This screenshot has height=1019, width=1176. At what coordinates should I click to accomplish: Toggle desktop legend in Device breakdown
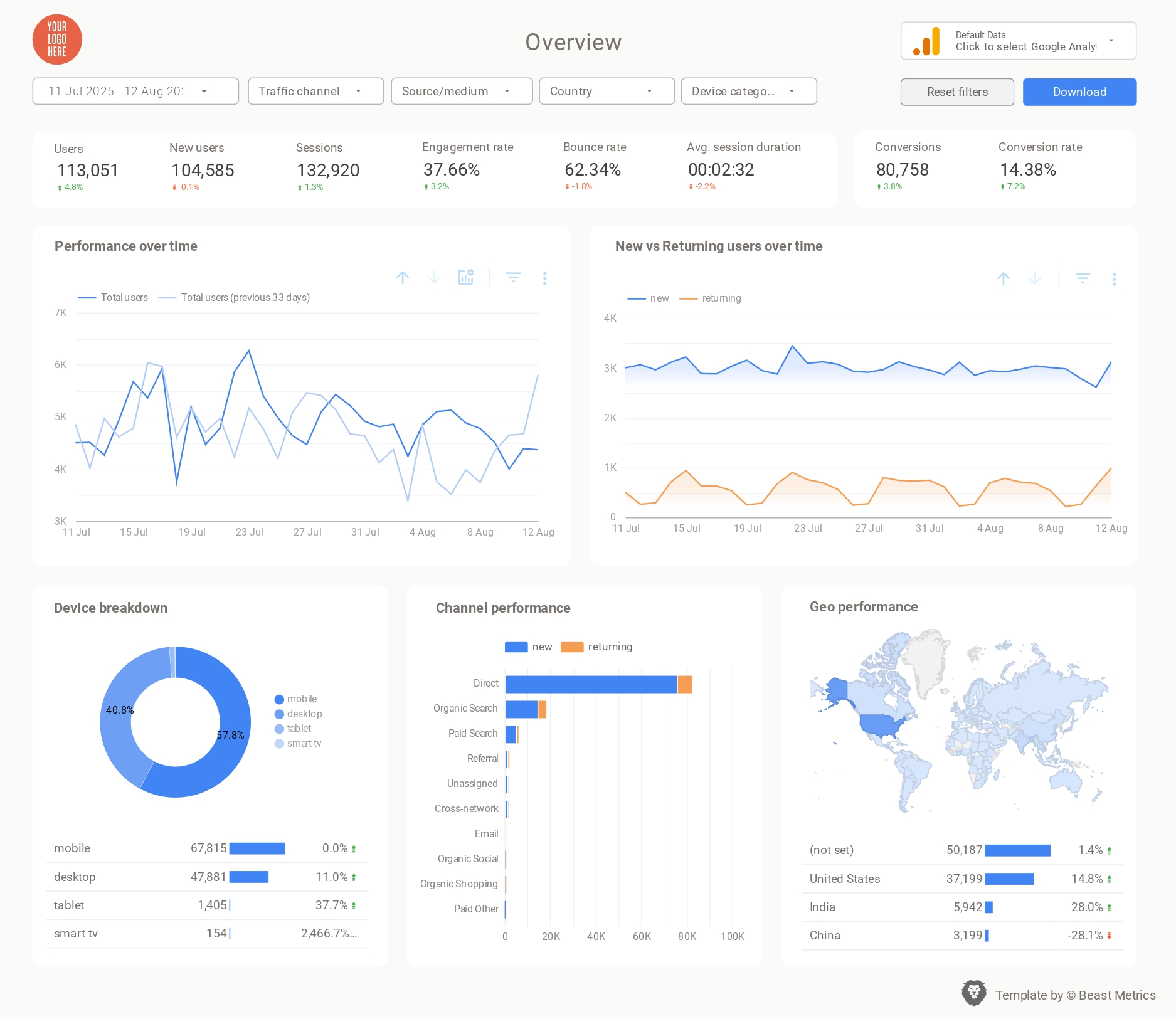pyautogui.click(x=298, y=714)
